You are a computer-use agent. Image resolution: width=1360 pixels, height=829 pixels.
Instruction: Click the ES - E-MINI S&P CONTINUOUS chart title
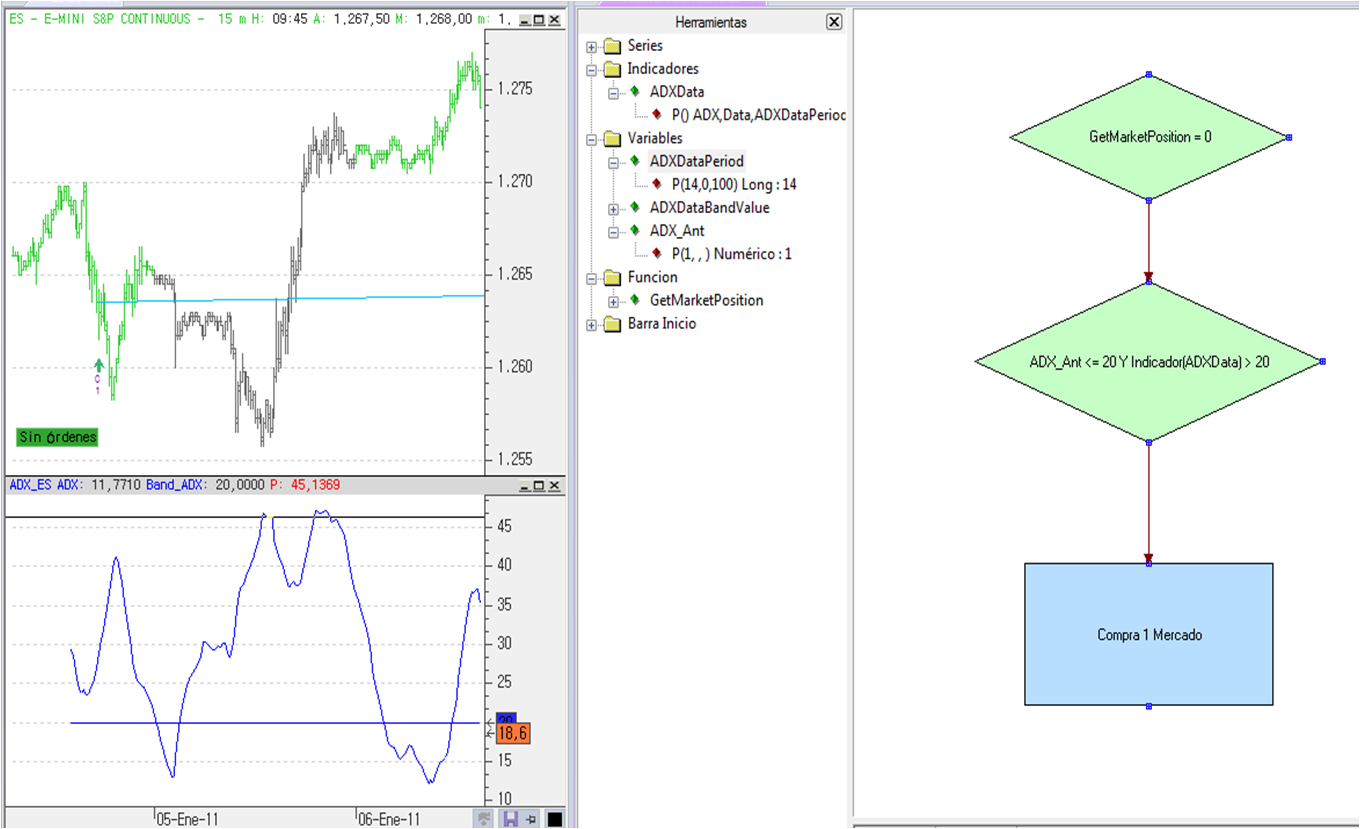coord(106,20)
